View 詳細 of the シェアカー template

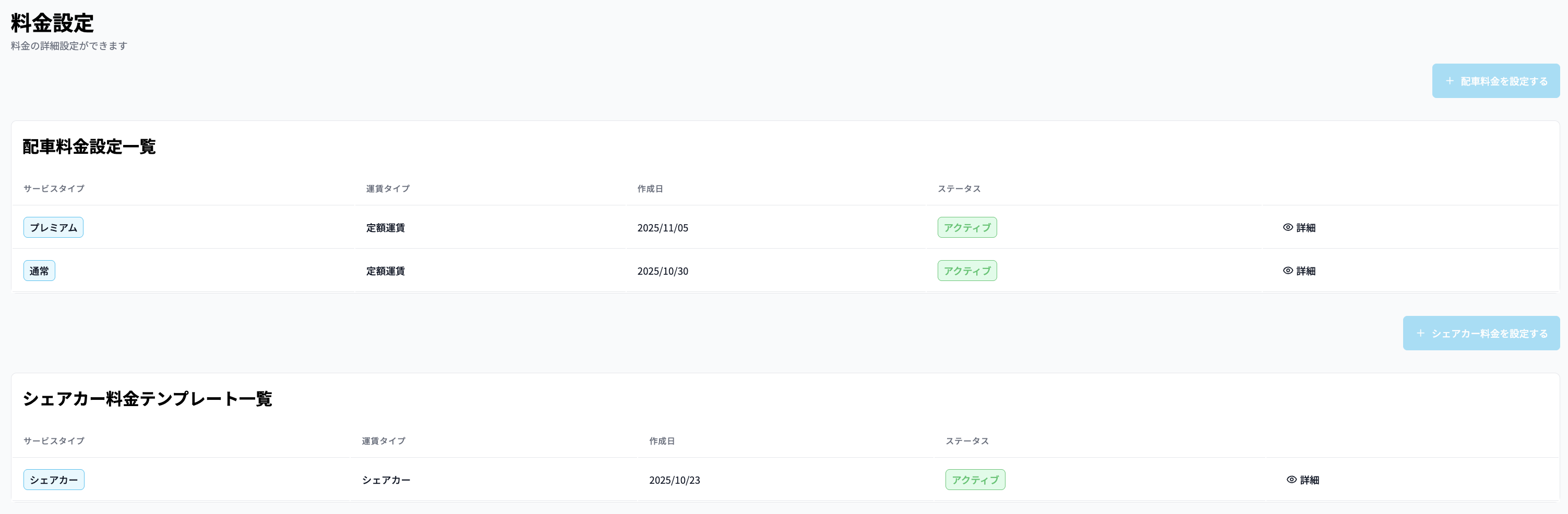coord(1309,480)
